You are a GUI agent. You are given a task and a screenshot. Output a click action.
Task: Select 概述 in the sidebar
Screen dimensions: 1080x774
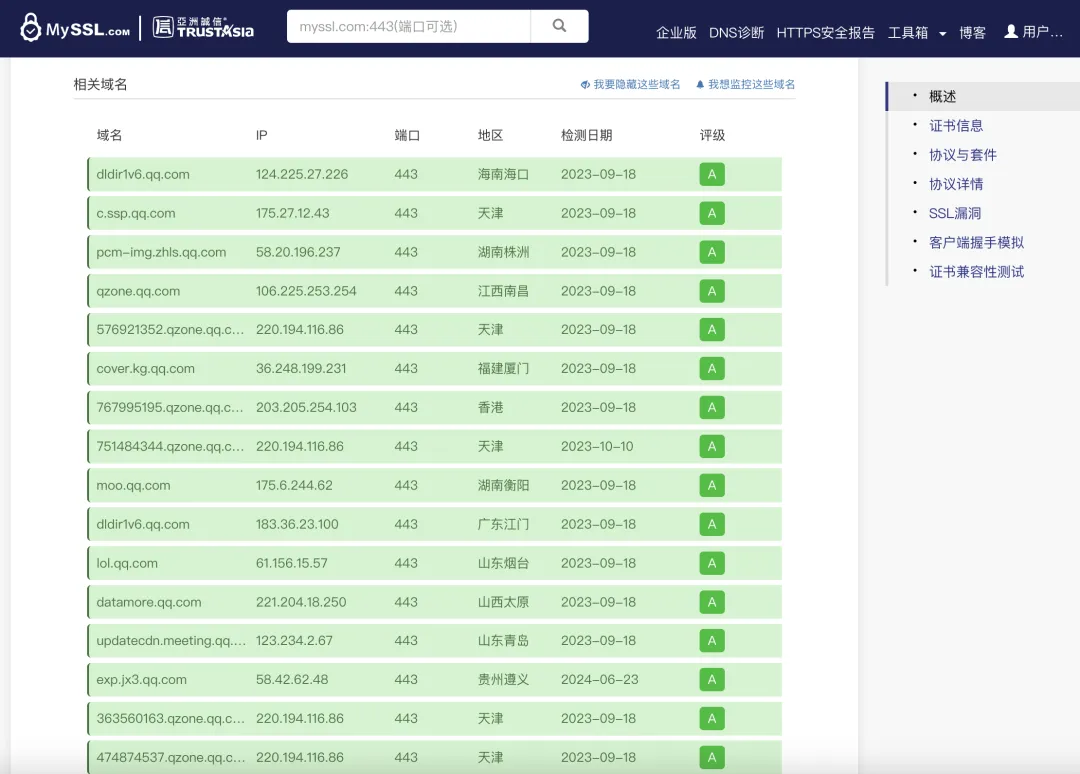click(942, 96)
